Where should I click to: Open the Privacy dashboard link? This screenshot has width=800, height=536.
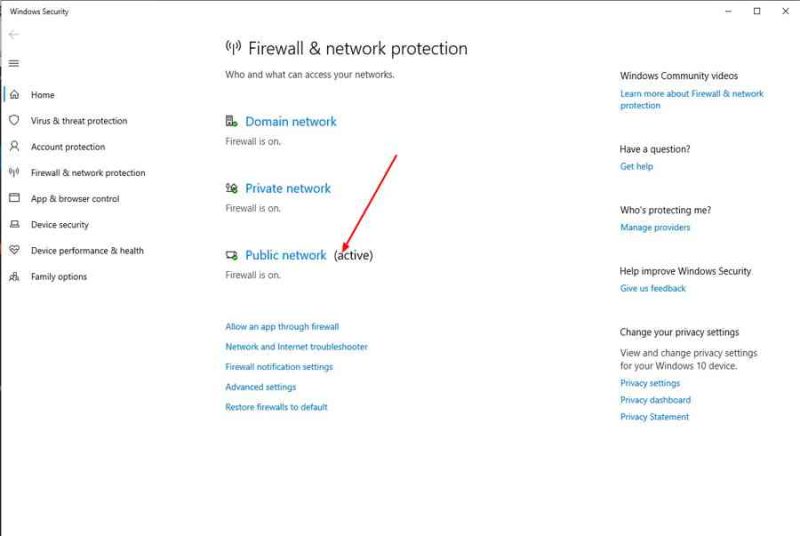tap(656, 400)
